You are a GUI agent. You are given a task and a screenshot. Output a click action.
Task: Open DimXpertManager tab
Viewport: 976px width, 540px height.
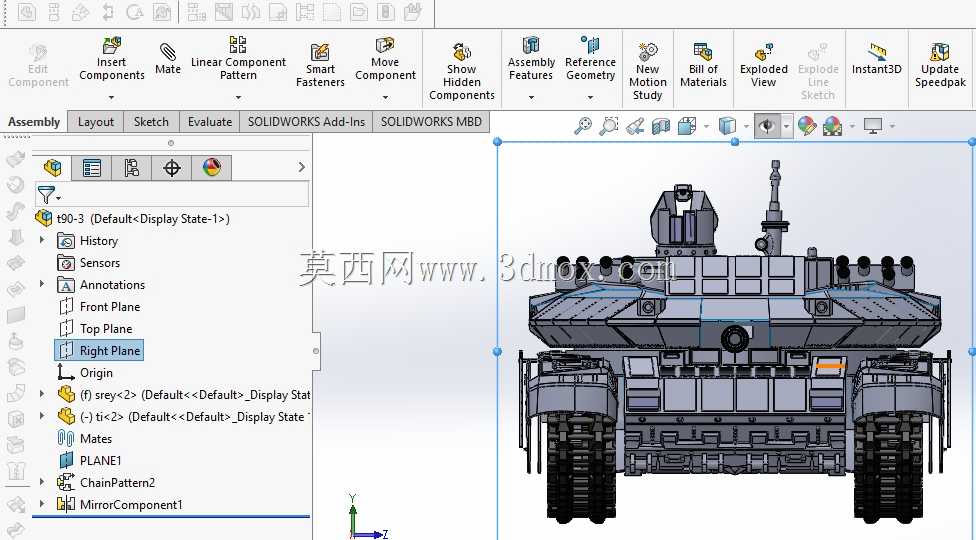click(x=172, y=167)
